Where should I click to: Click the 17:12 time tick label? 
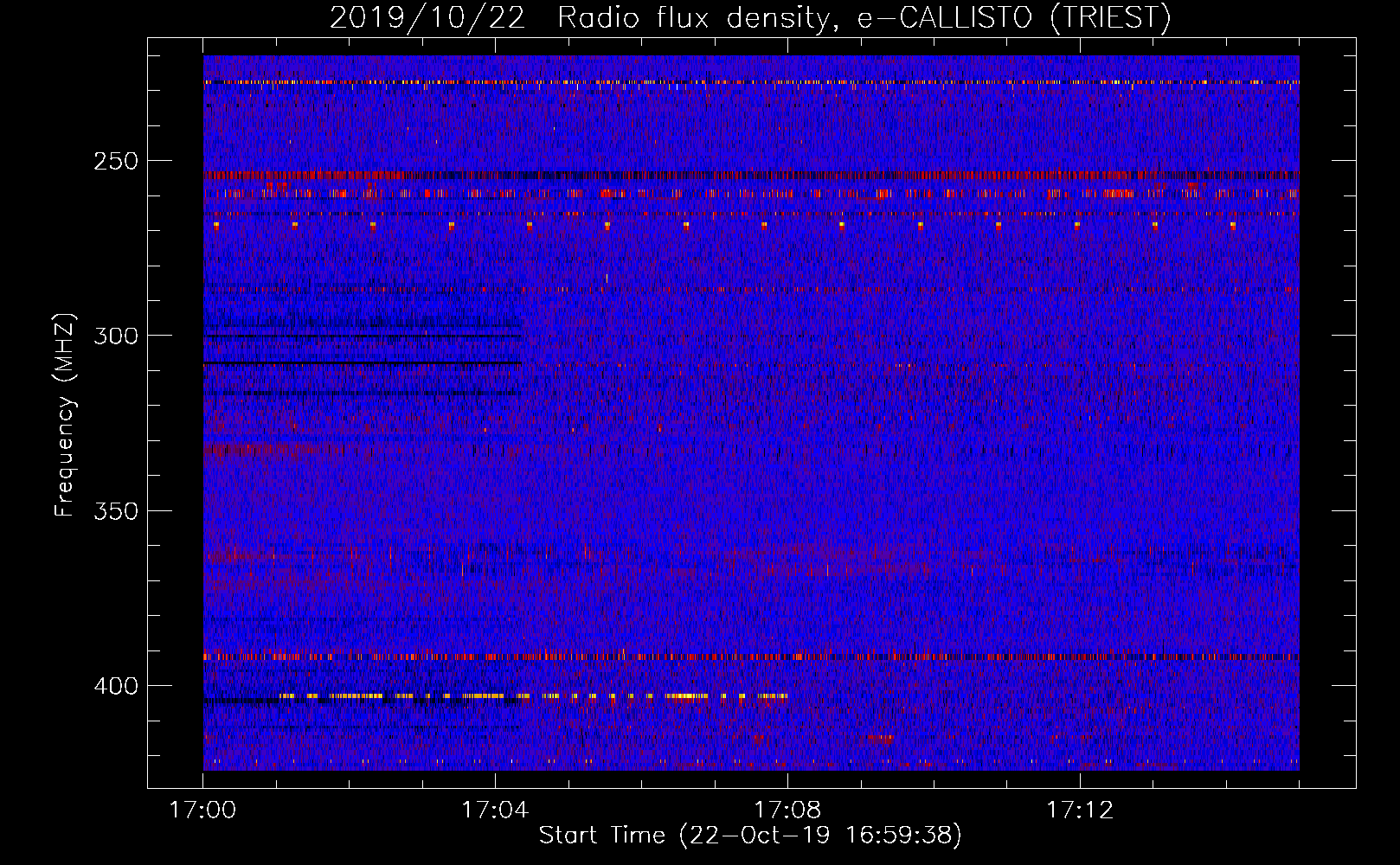(x=1080, y=811)
